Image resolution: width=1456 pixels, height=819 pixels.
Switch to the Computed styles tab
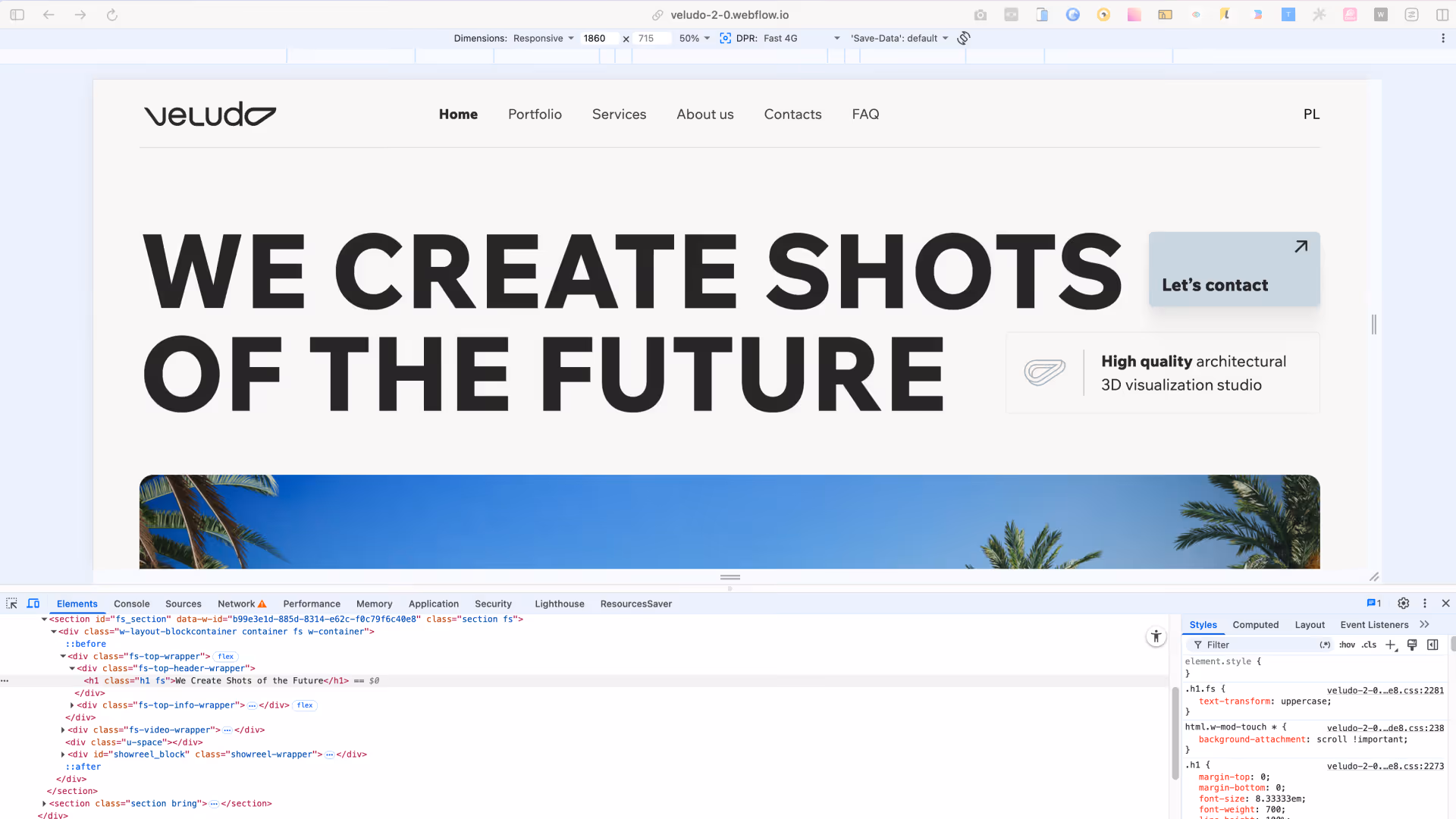[x=1256, y=625]
